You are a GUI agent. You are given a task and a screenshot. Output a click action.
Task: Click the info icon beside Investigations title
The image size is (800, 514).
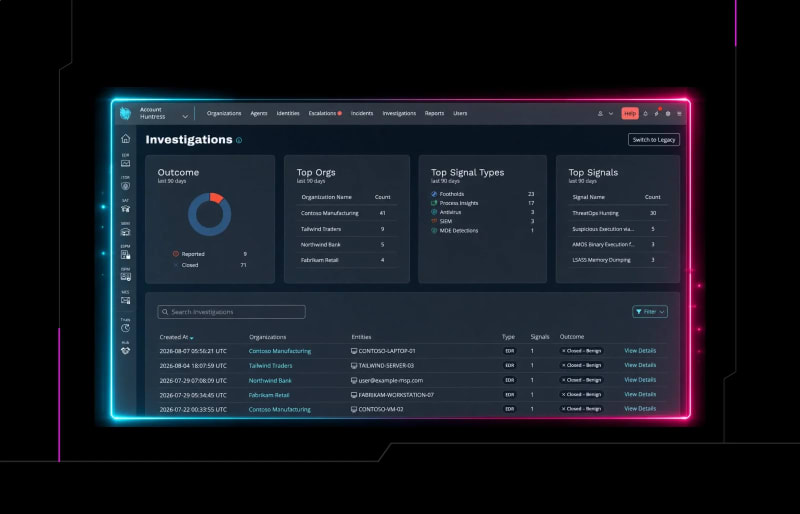tap(239, 140)
